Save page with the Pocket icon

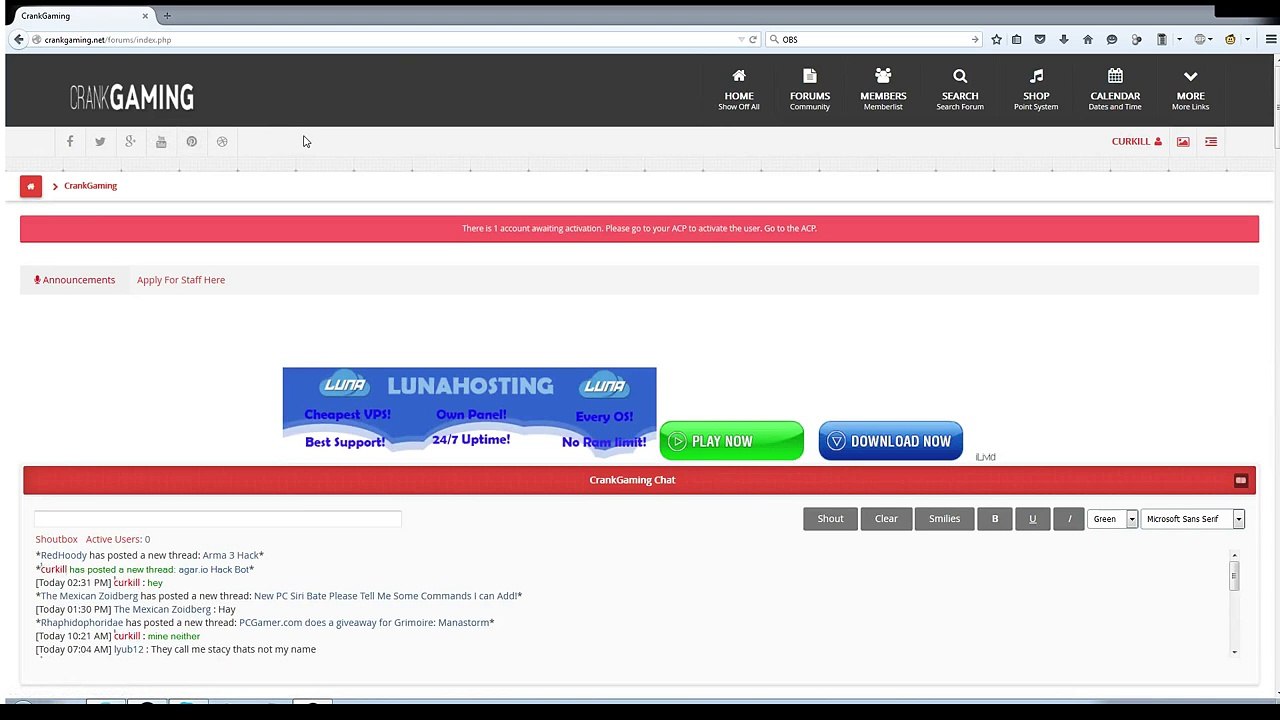(x=1040, y=40)
